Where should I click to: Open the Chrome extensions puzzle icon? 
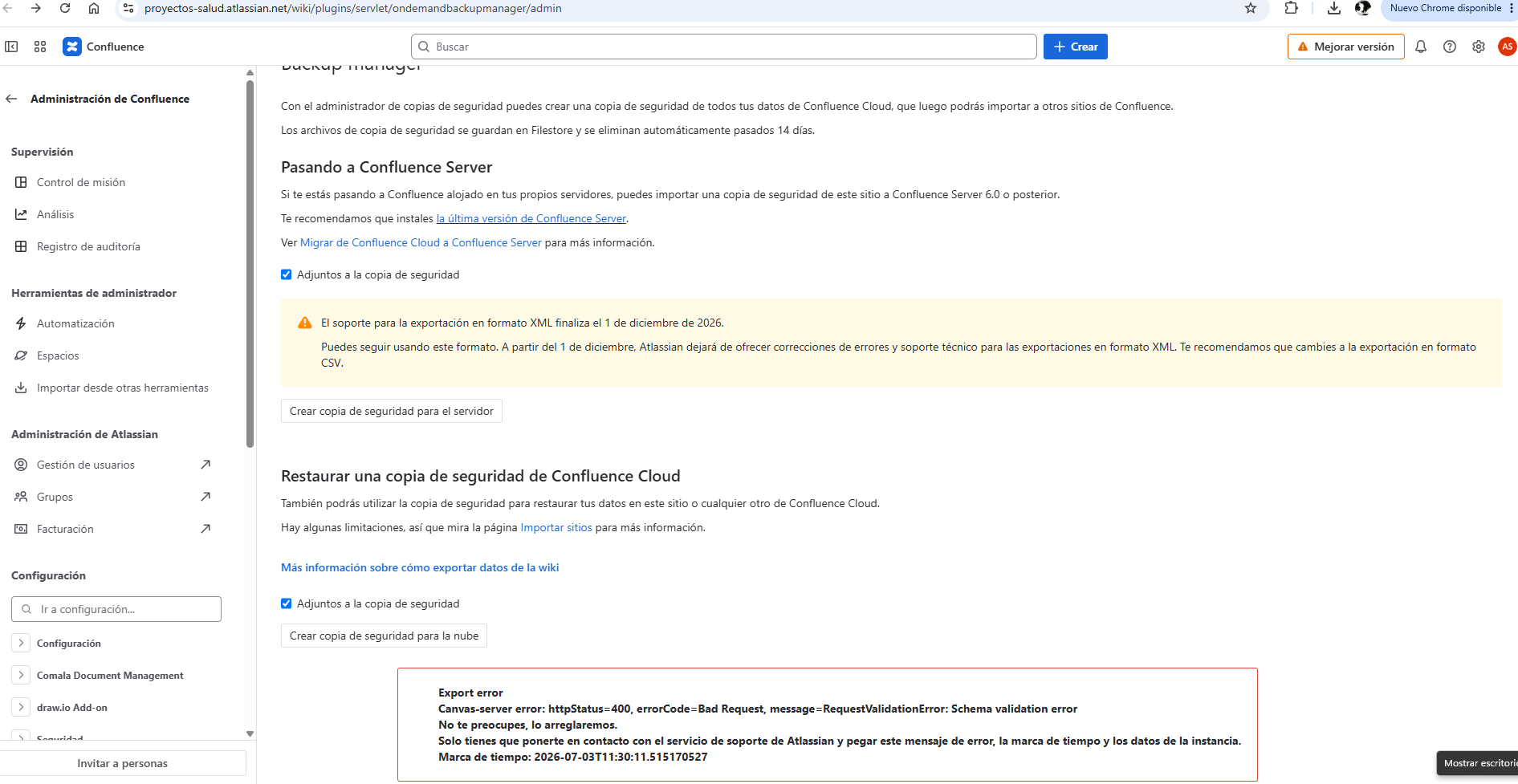[1291, 8]
